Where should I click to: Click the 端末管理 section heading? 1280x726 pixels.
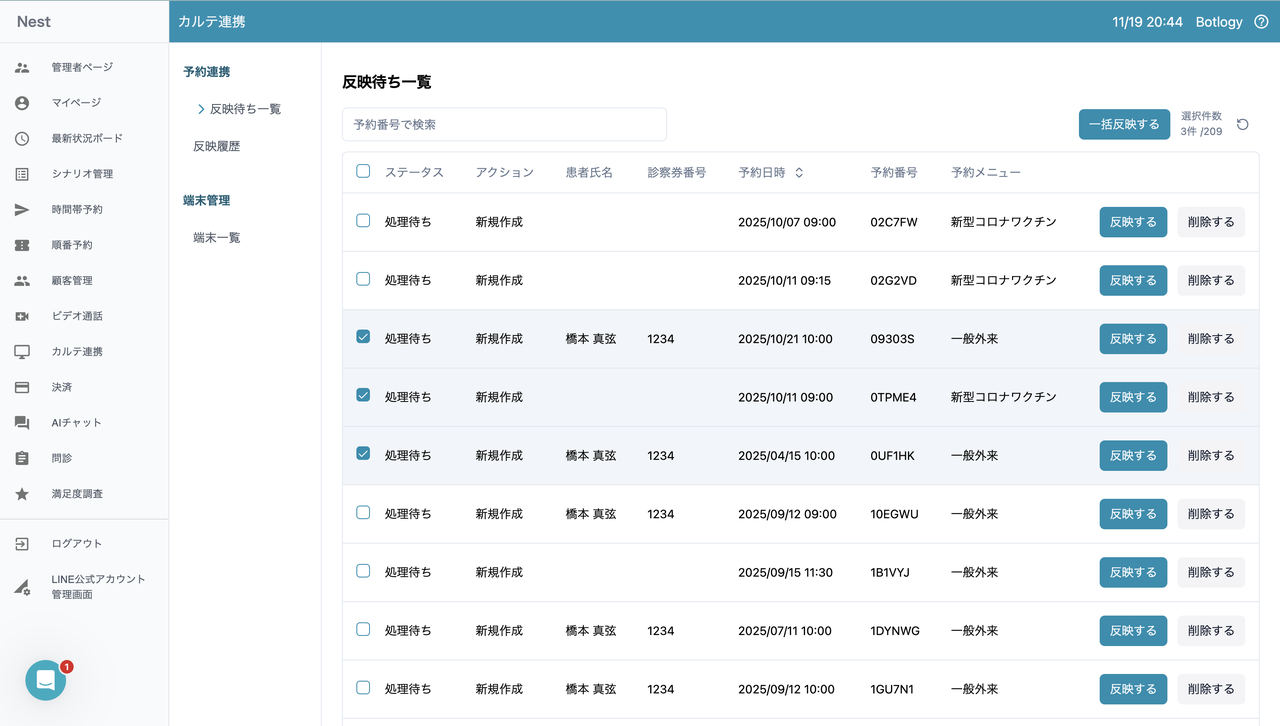207,201
